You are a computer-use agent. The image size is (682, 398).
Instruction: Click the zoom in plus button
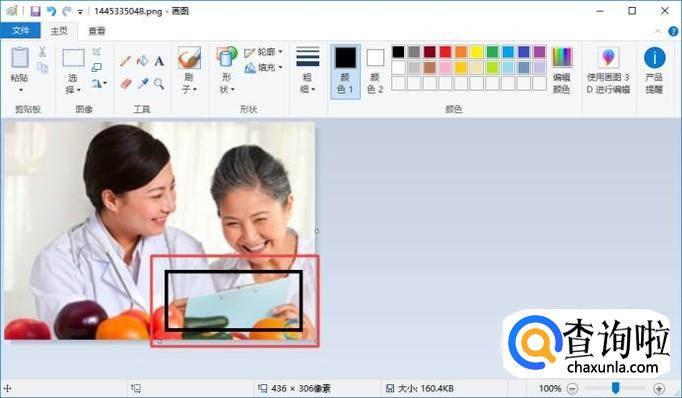(659, 388)
